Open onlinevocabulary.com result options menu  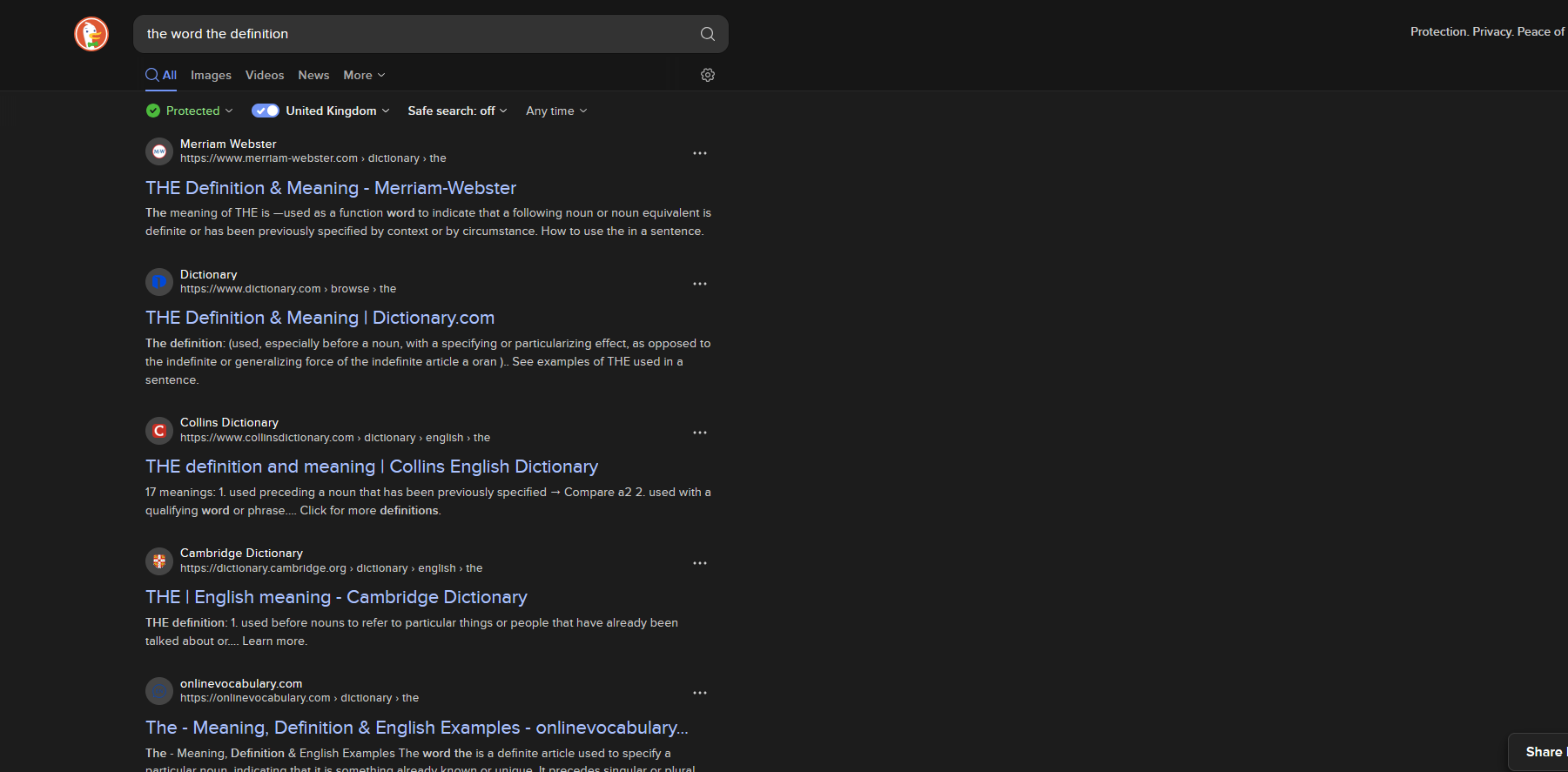(700, 693)
